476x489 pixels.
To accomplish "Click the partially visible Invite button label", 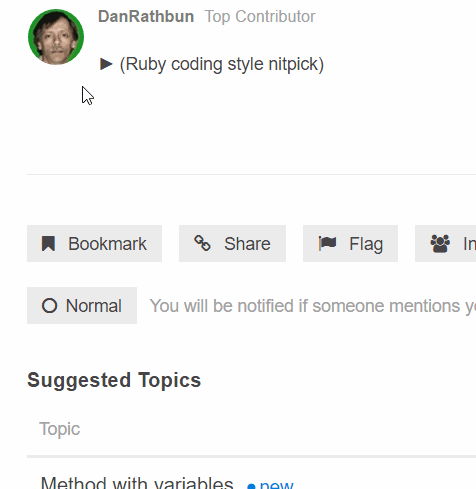I will pos(469,244).
